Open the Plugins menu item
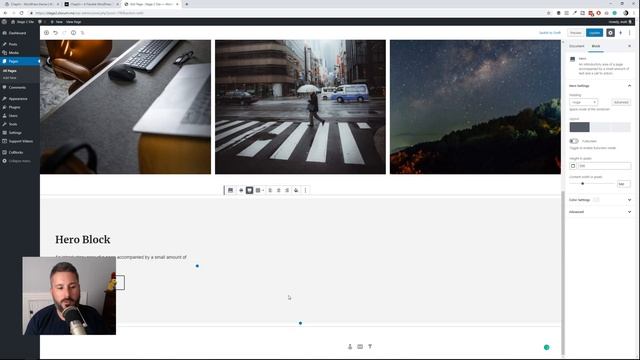 (14, 107)
